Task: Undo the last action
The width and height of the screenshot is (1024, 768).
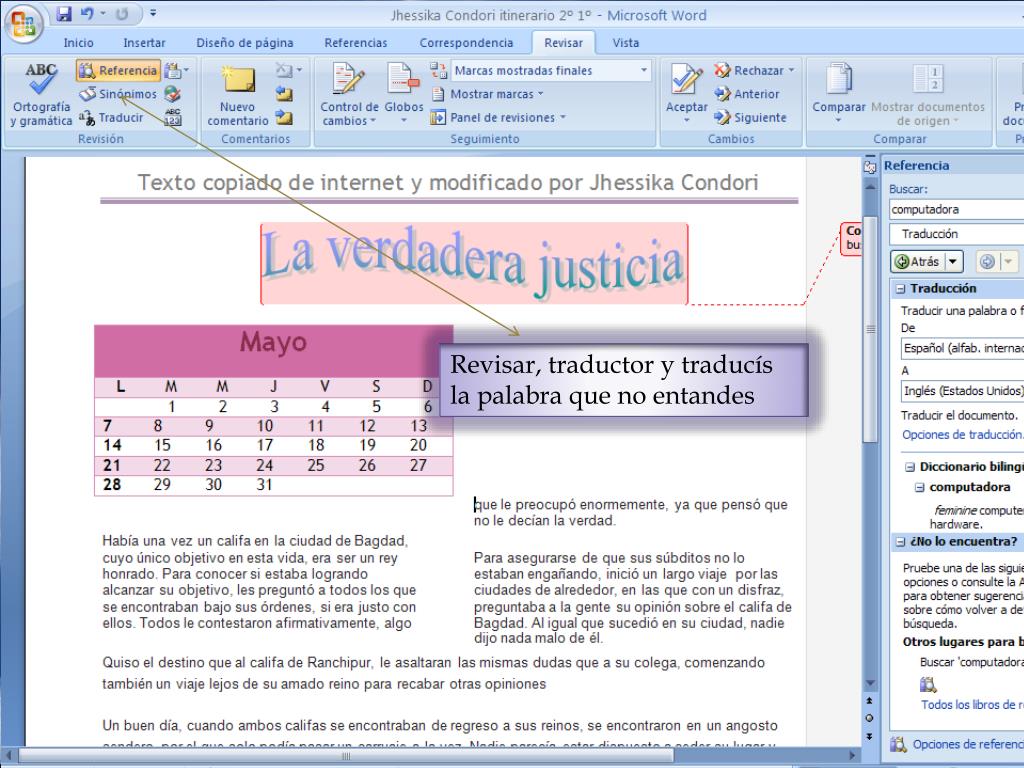Action: pos(87,13)
